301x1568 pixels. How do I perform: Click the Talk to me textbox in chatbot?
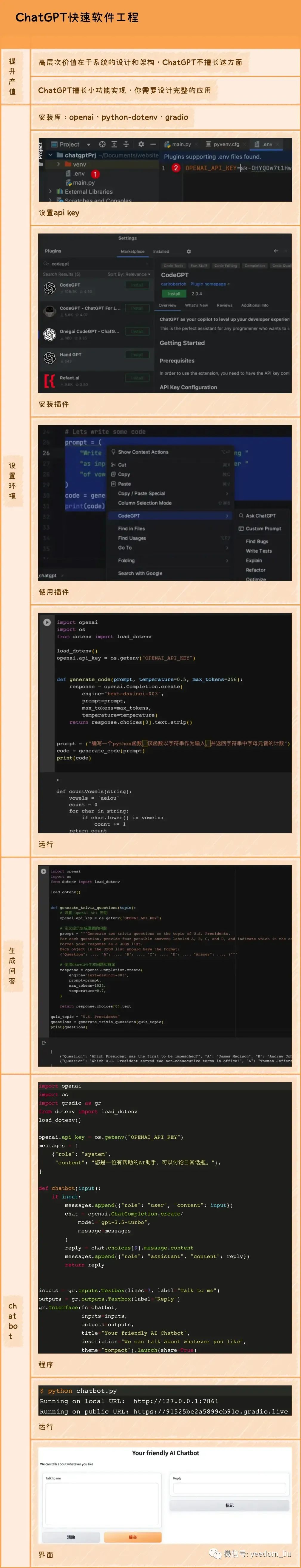tap(102, 1504)
